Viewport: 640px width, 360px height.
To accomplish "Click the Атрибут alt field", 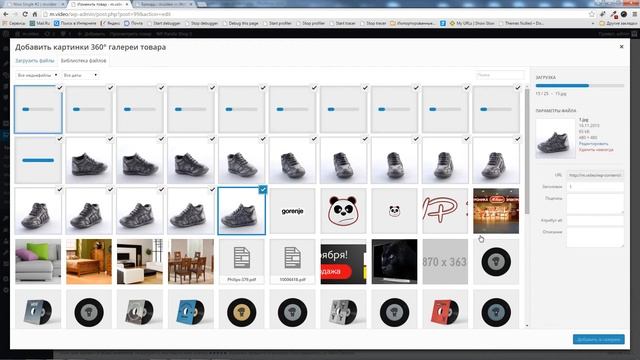I will [595, 220].
